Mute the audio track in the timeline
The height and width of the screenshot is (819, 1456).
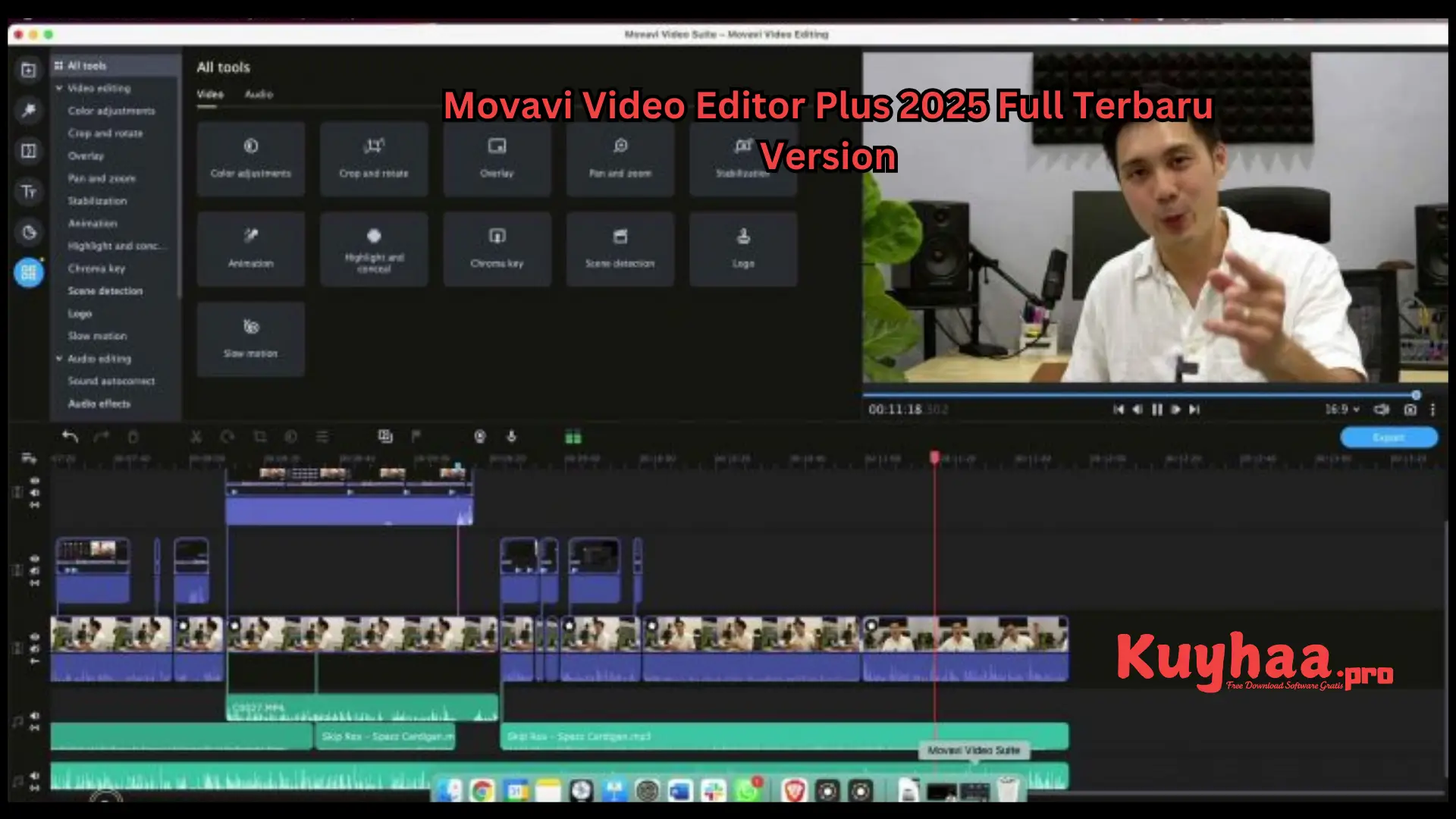tap(34, 714)
